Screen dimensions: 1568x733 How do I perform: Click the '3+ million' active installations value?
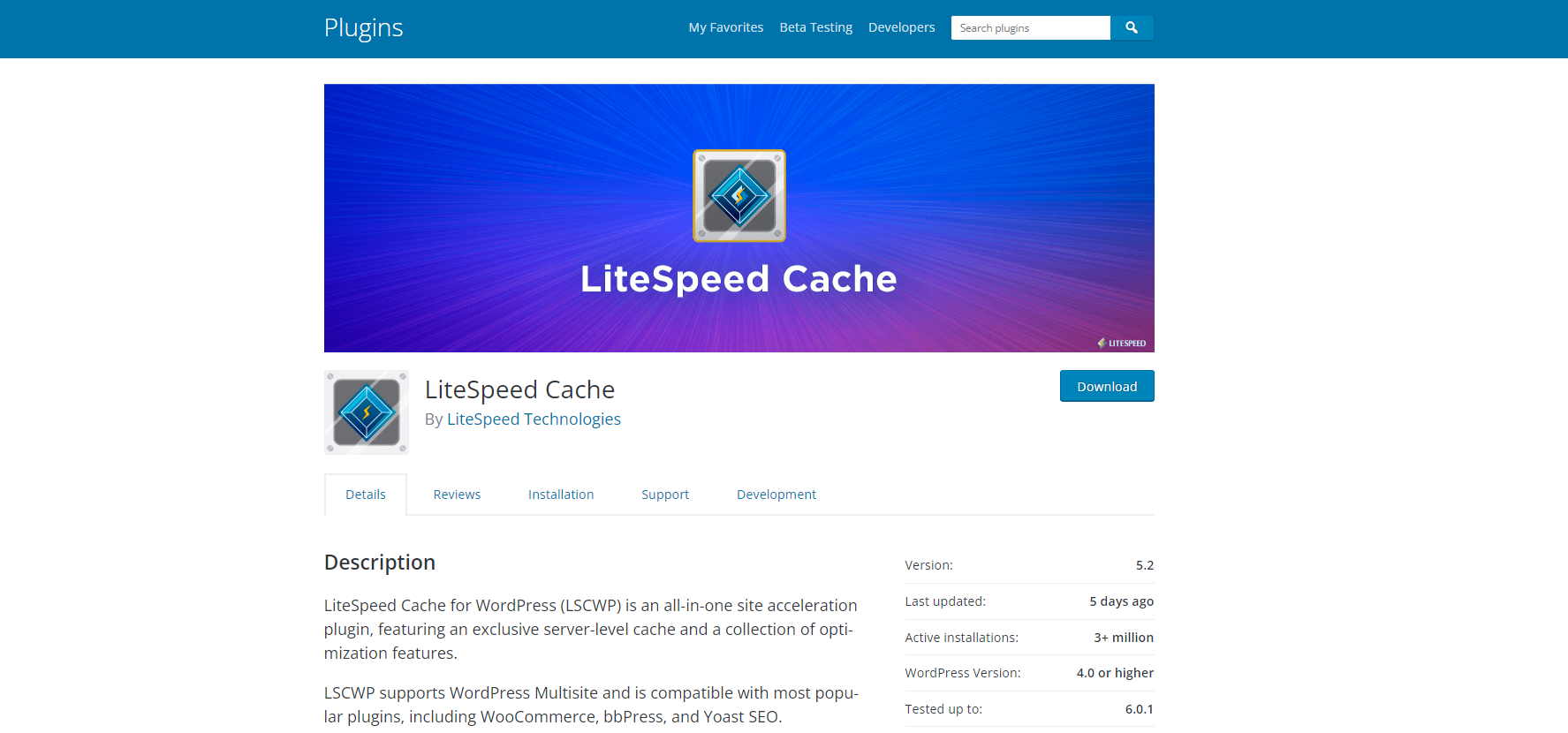point(1124,638)
